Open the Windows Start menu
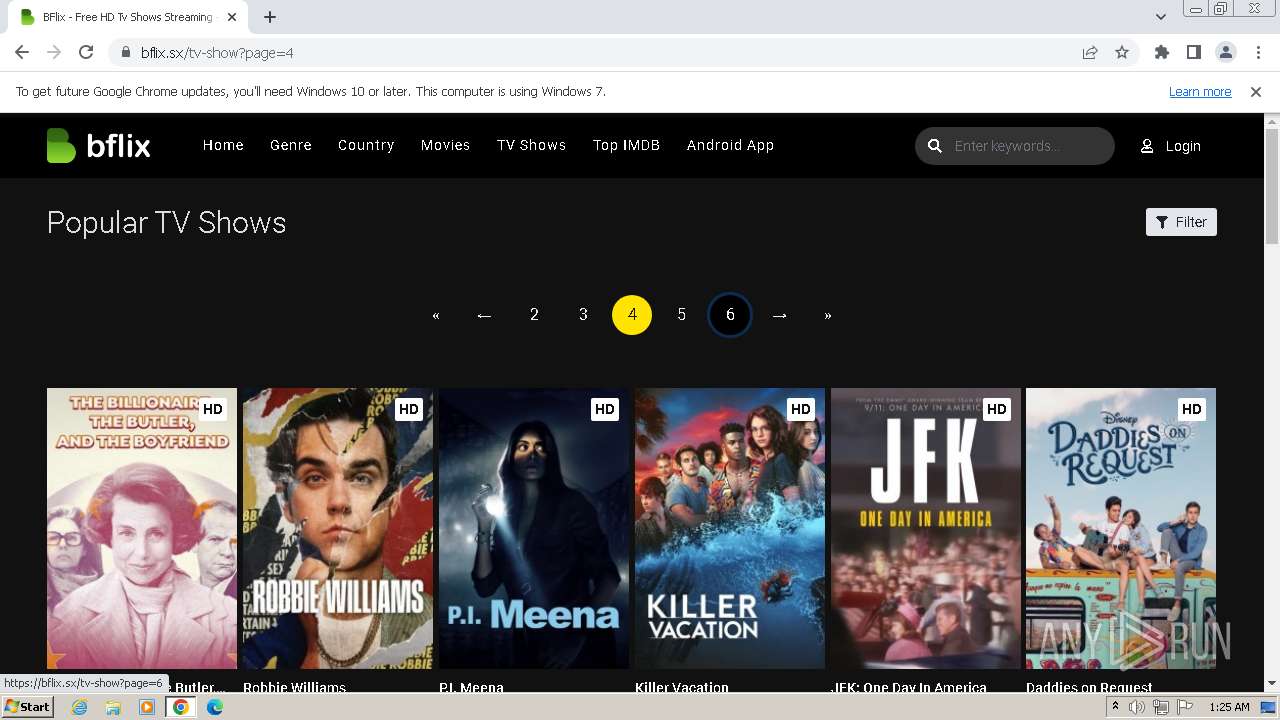Screen dimensions: 1280x720 [x=27, y=707]
